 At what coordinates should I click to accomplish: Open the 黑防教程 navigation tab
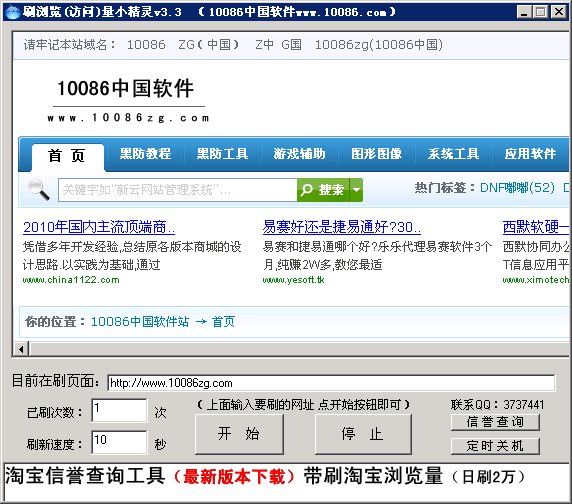(x=145, y=154)
